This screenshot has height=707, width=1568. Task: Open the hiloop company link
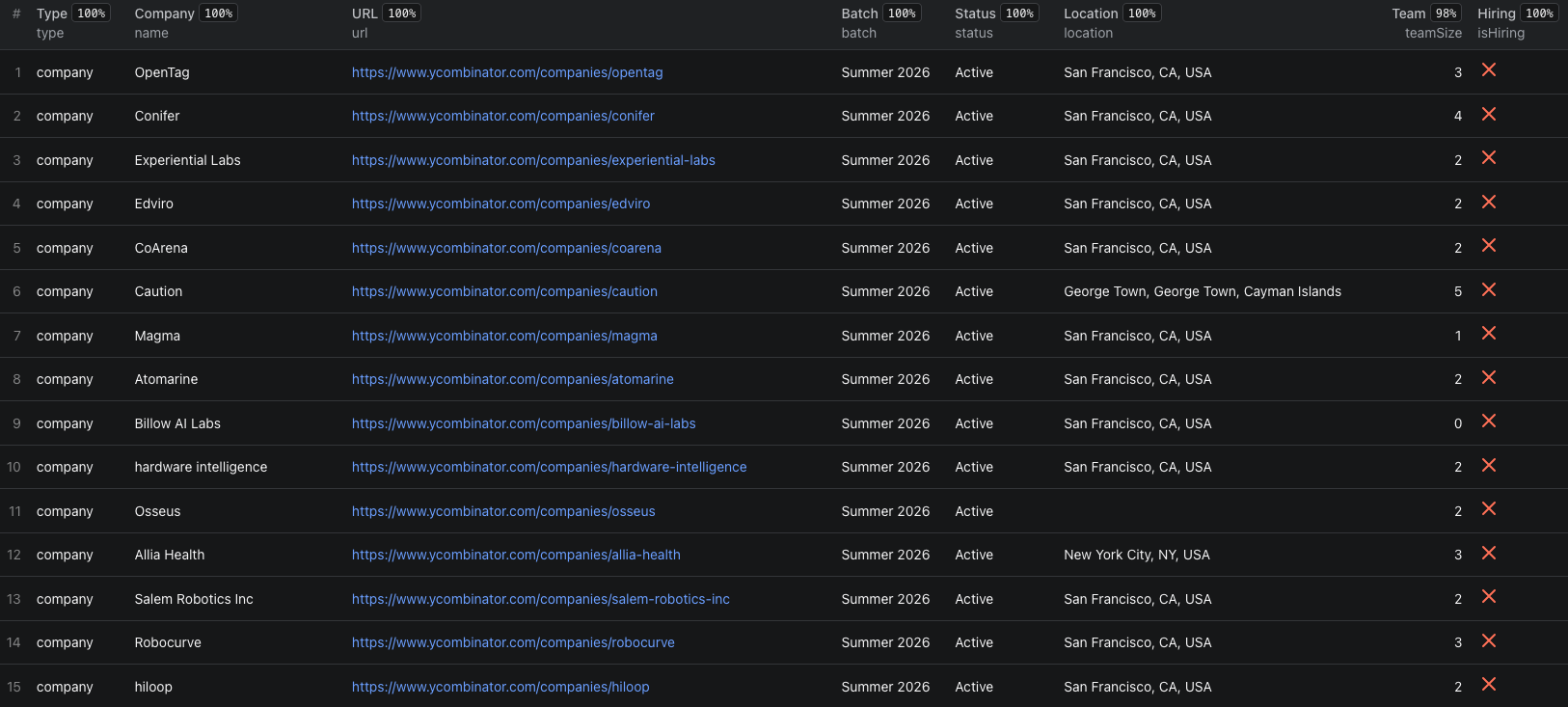coord(500,687)
